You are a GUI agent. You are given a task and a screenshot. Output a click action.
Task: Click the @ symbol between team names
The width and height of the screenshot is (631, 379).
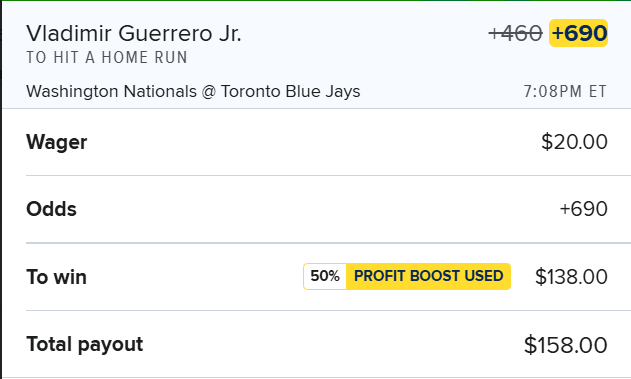pyautogui.click(x=209, y=92)
